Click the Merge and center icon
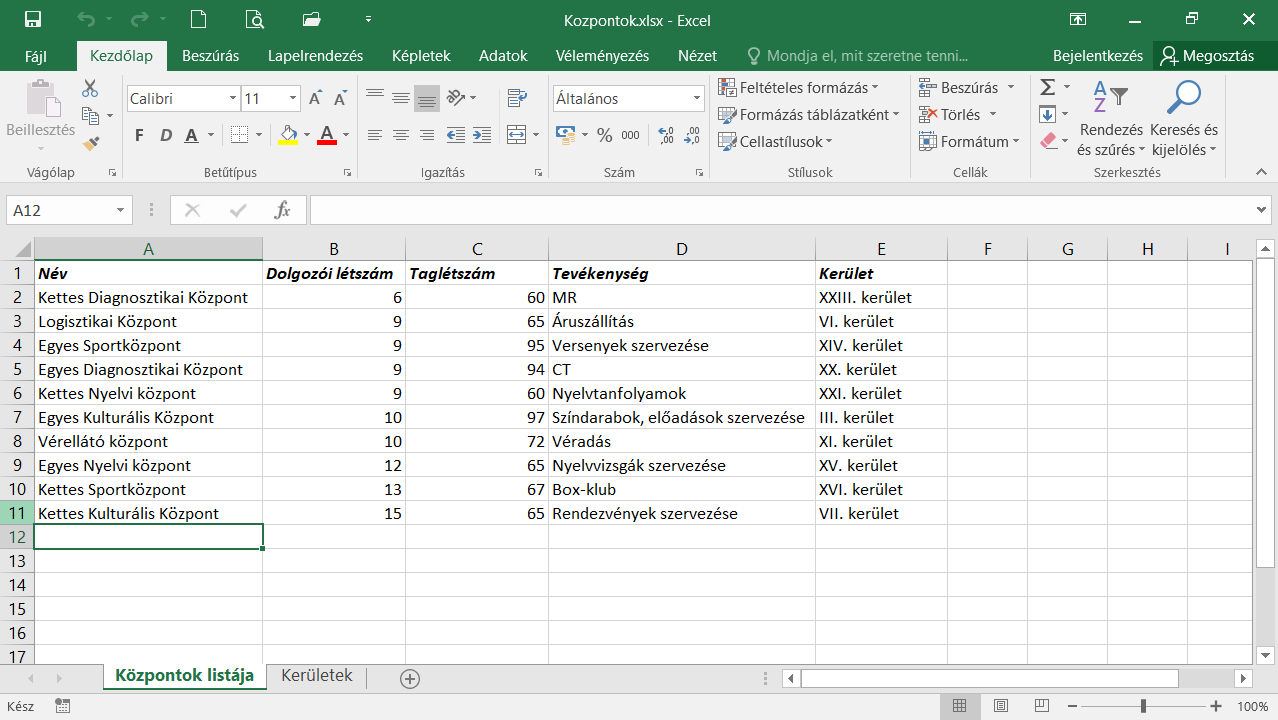Screen dimensions: 1278x720 [516, 134]
